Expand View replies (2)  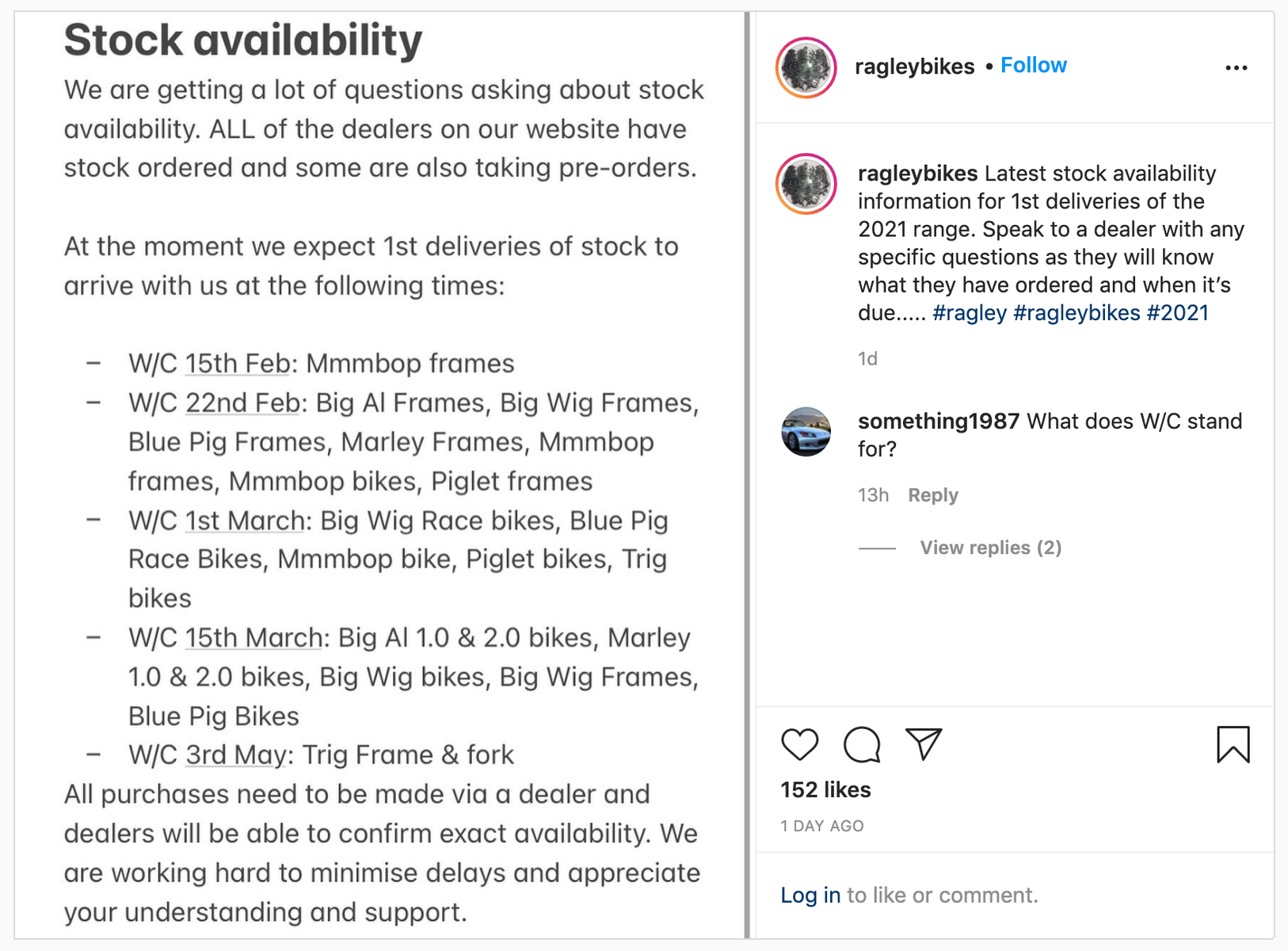(x=990, y=548)
